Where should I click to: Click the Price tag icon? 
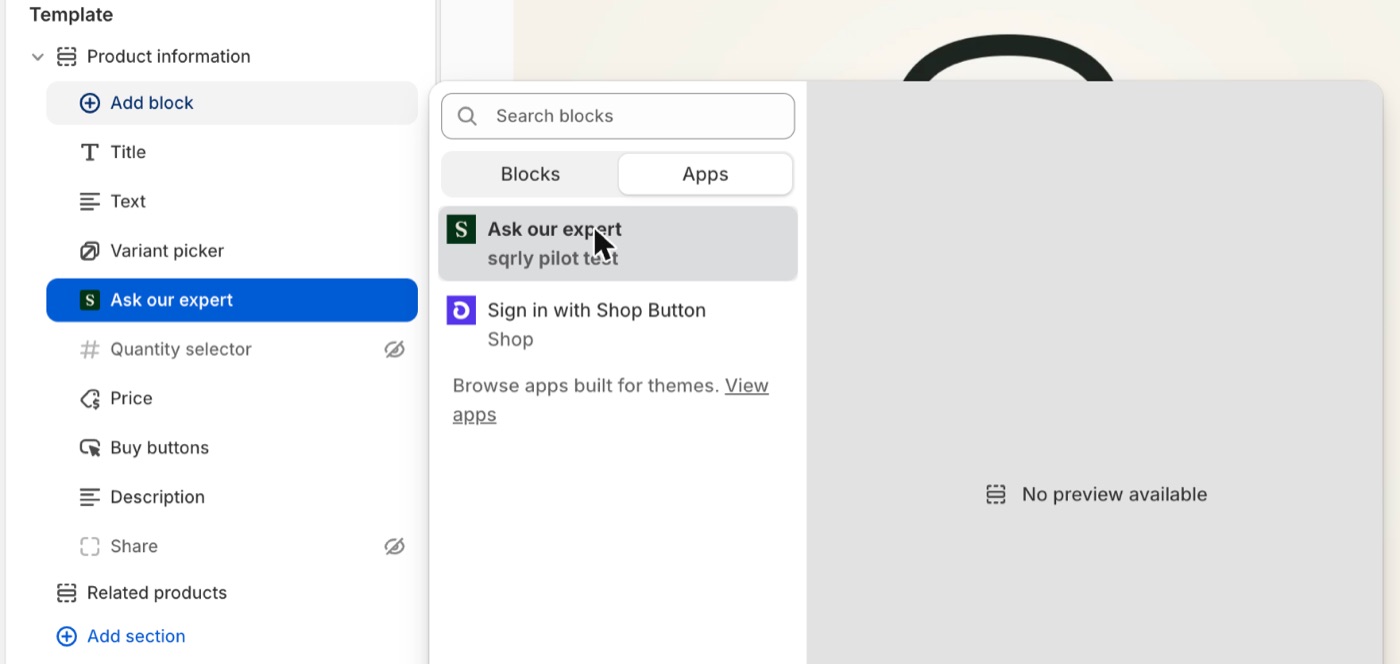click(x=90, y=399)
